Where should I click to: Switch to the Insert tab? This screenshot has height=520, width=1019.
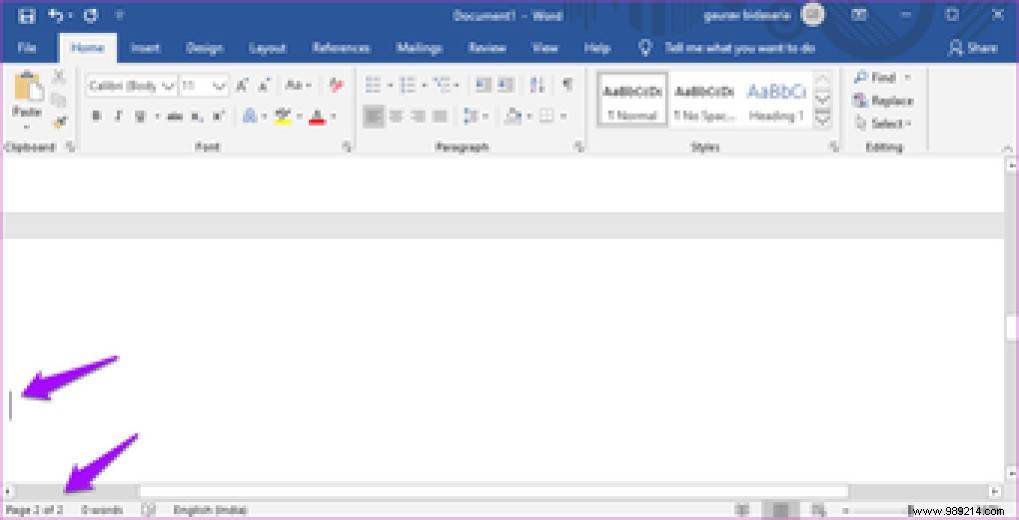tap(145, 48)
